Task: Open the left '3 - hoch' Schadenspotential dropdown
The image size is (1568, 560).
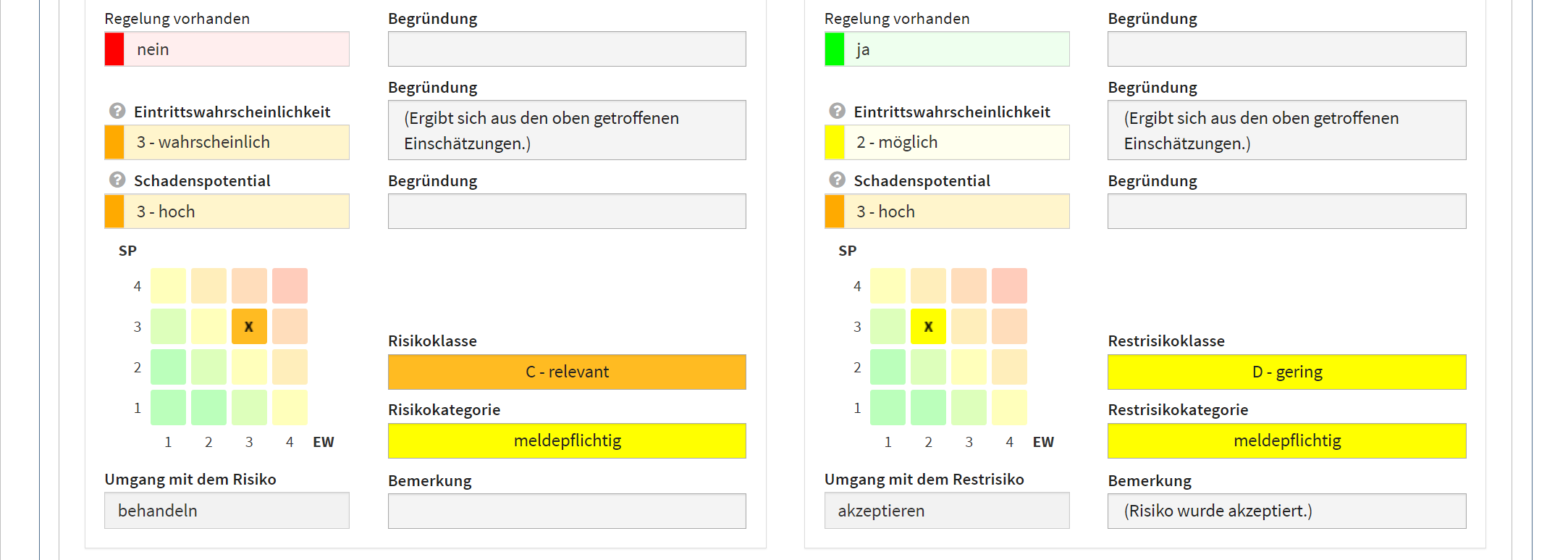Action: pyautogui.click(x=227, y=212)
